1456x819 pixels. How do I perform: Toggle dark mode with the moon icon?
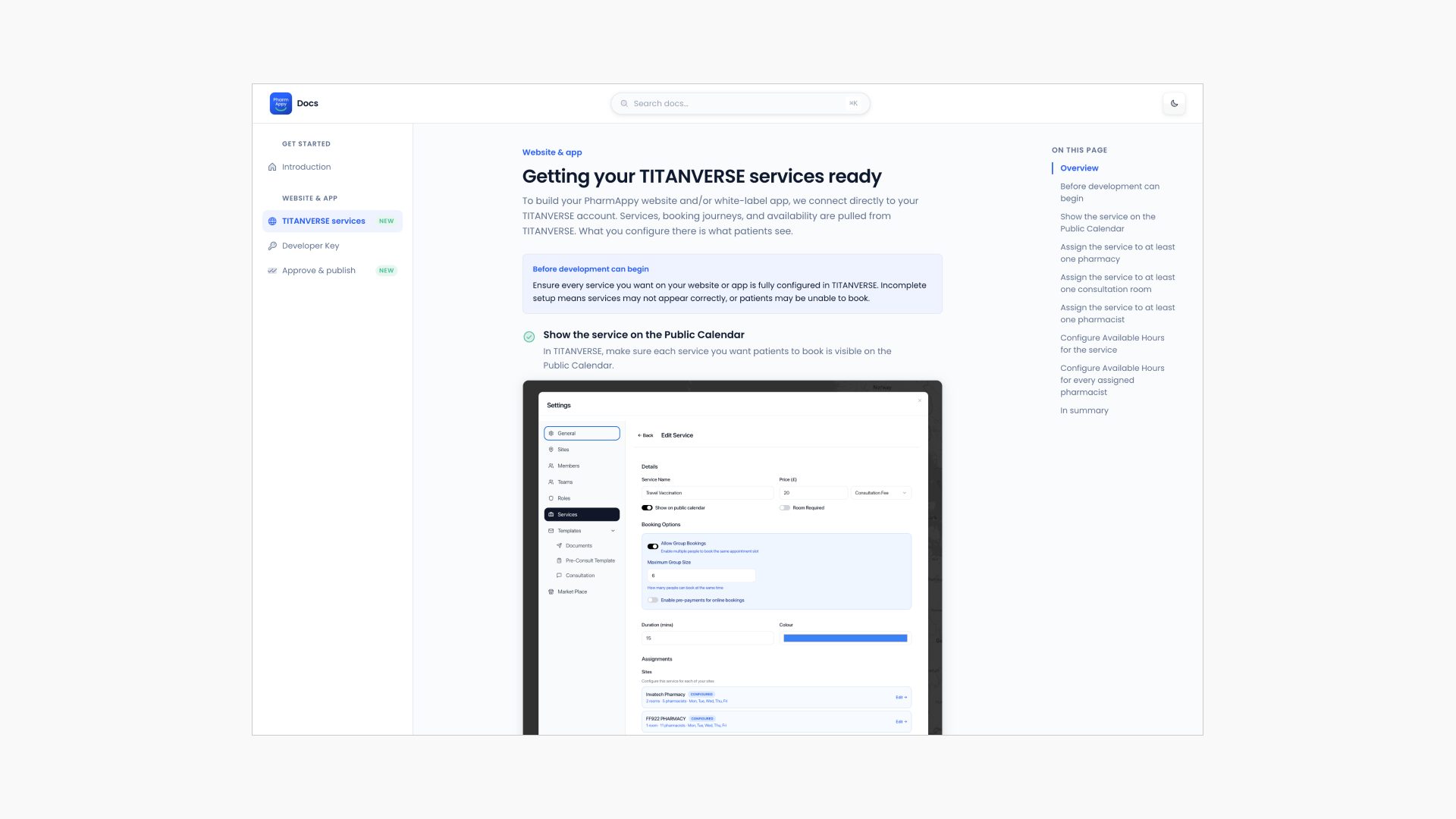[x=1174, y=103]
